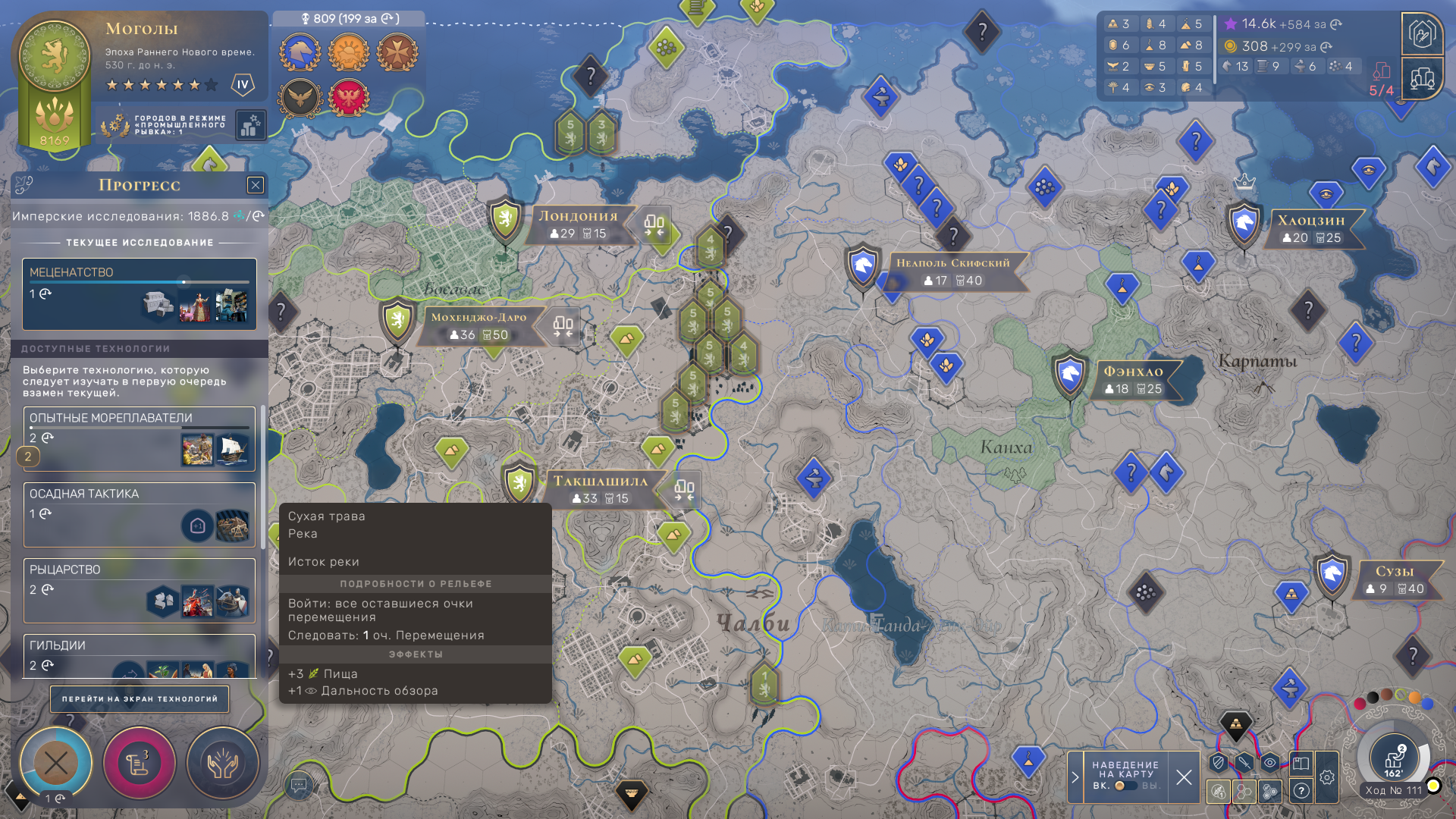Open the cities overview icon
1456x819 pixels.
tap(1422, 77)
